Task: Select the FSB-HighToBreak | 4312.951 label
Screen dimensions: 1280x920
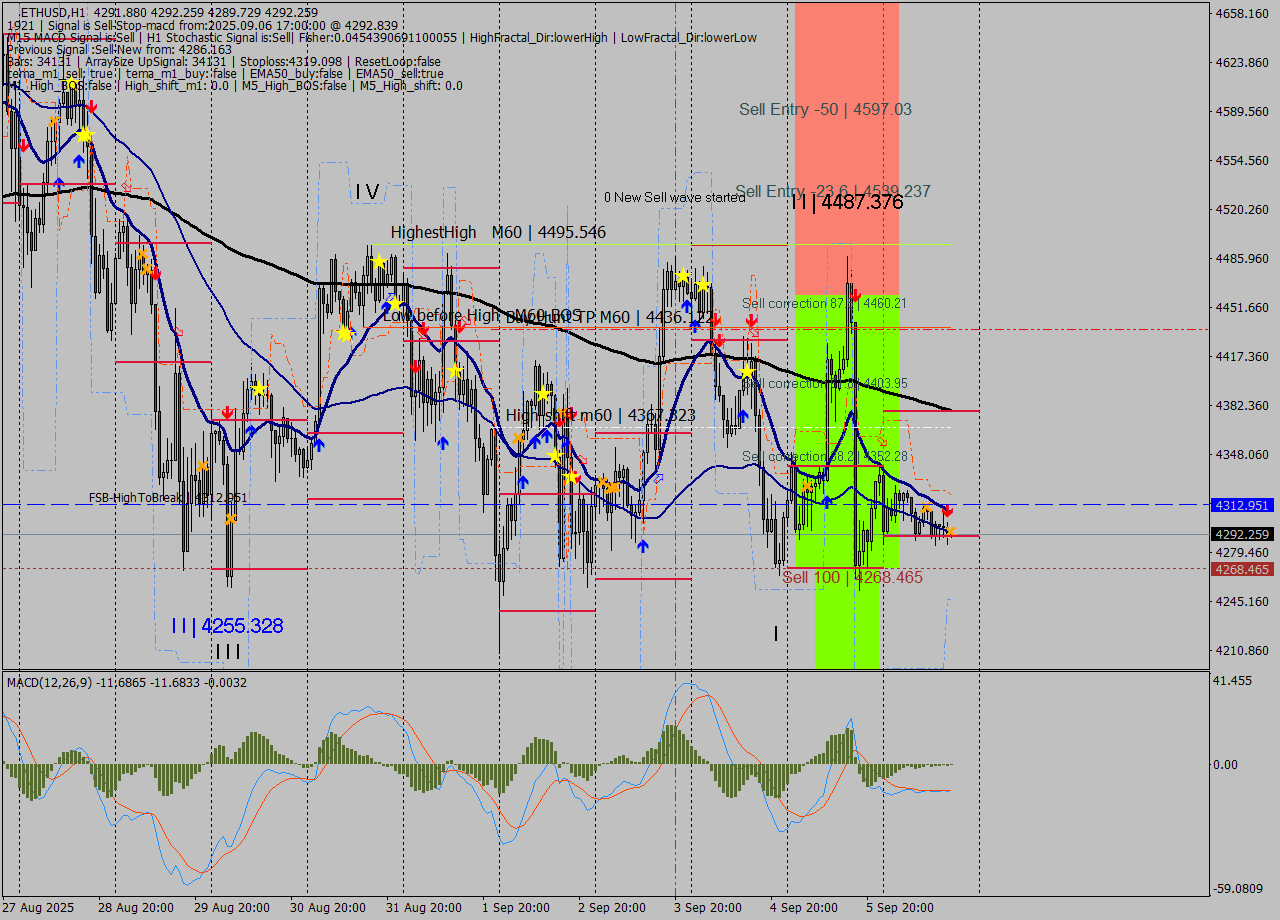Action: coord(167,497)
